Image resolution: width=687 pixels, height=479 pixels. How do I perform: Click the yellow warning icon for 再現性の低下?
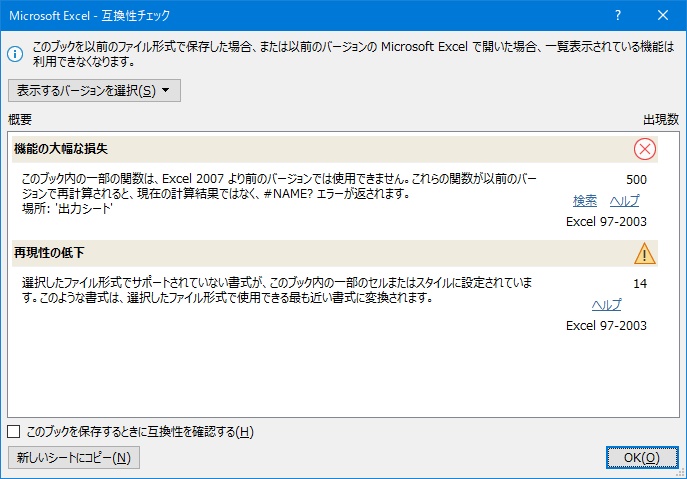point(645,254)
